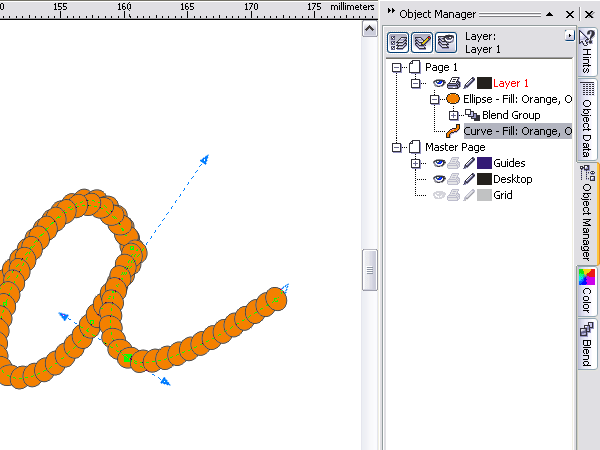Toggle editable pencil of Guides layer

(469, 163)
